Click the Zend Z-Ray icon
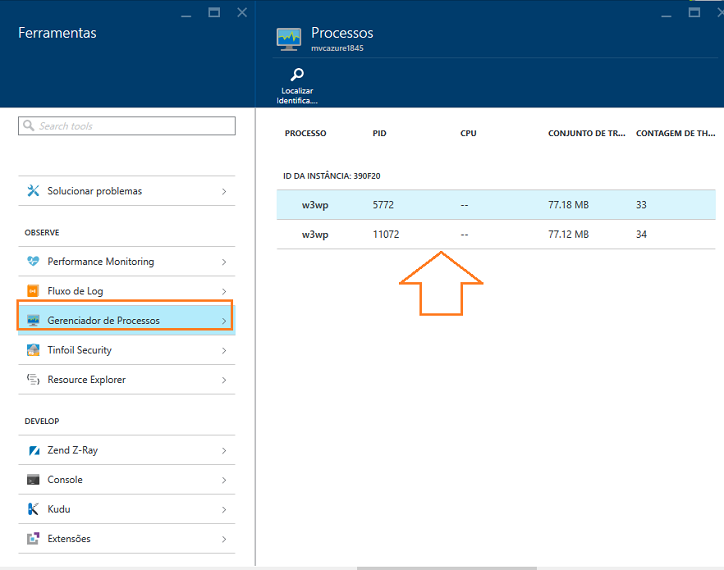Screen dimensions: 724x570 click(x=34, y=450)
